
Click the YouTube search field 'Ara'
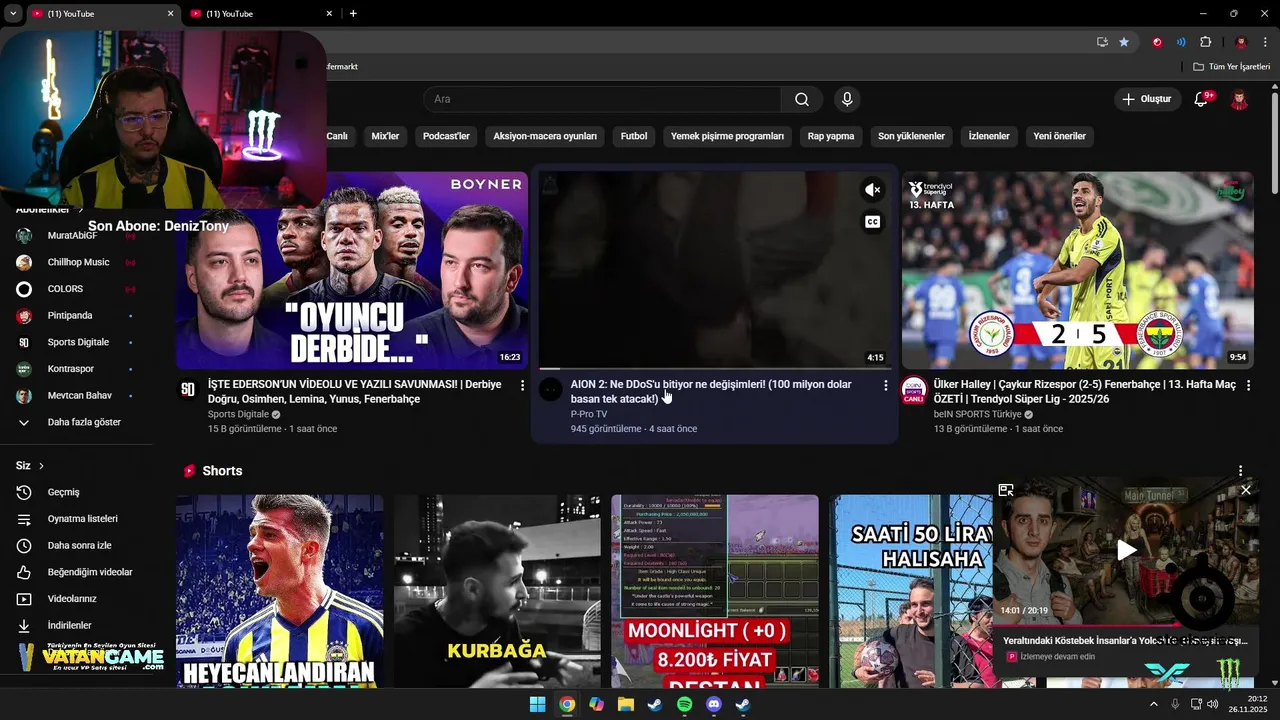pyautogui.click(x=603, y=99)
